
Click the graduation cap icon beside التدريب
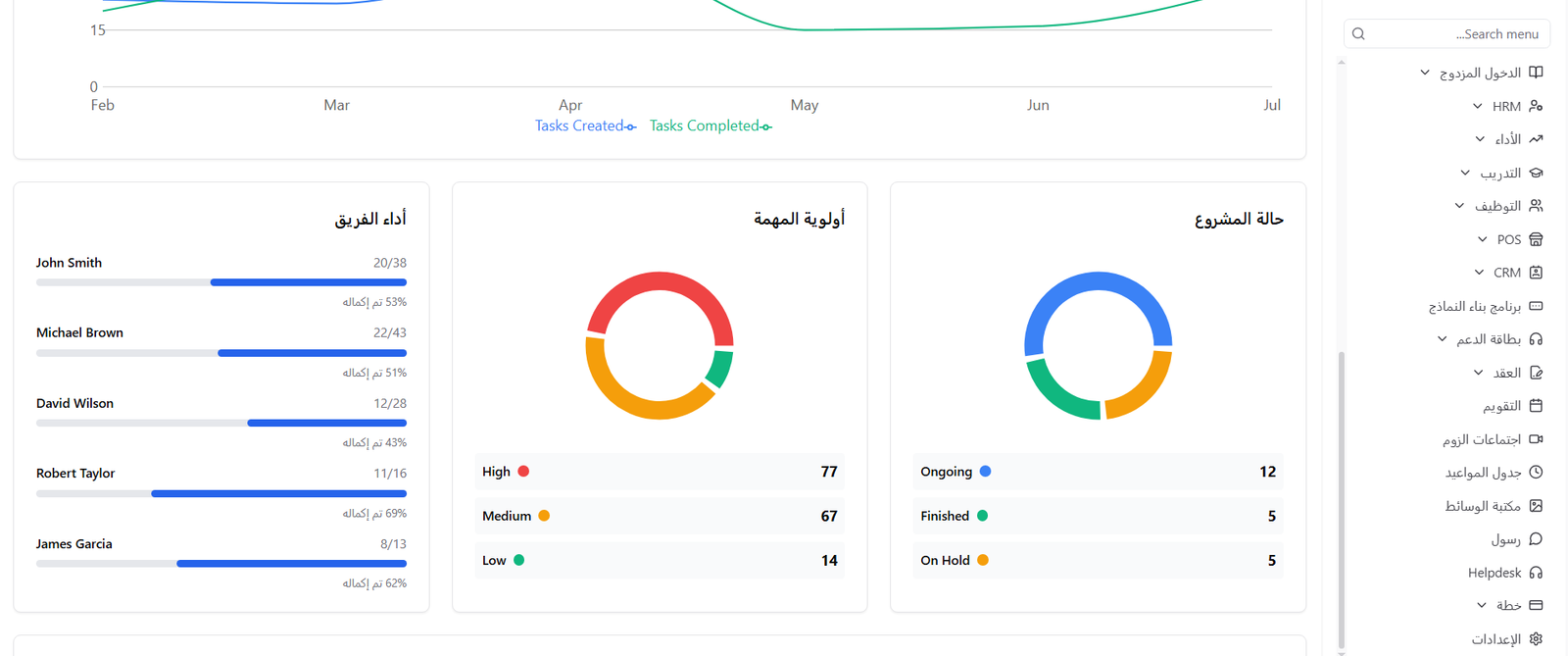point(1536,173)
